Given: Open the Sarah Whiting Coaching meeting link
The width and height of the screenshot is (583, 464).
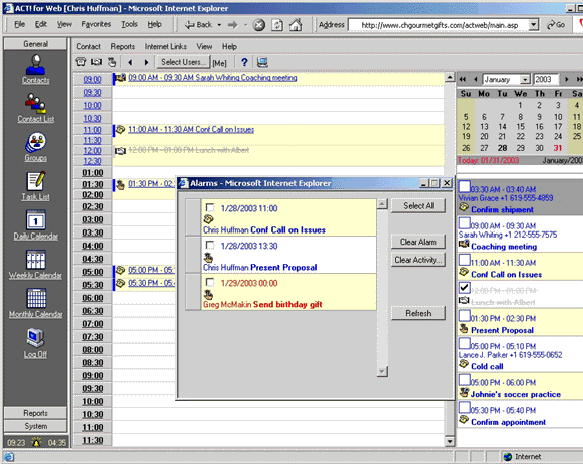Looking at the screenshot, I should [213, 78].
